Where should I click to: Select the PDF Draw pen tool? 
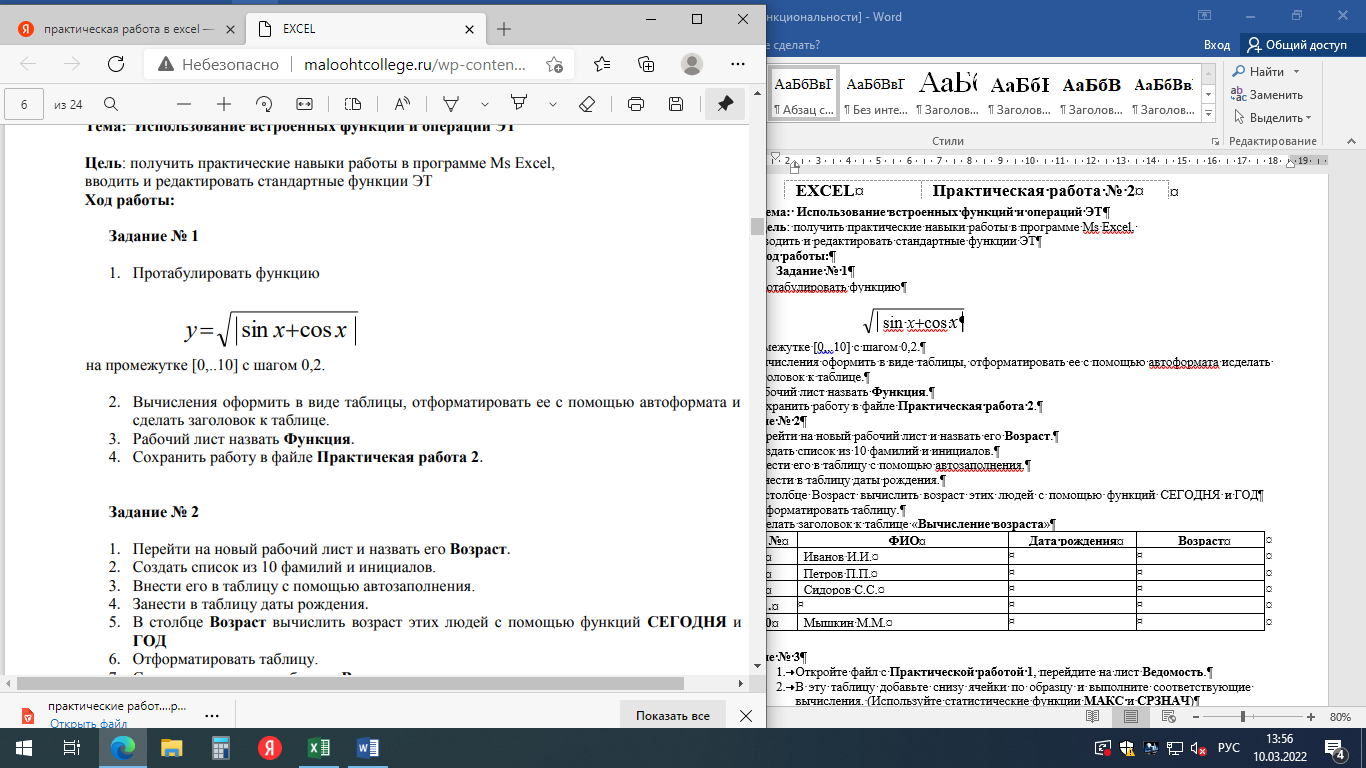(451, 104)
